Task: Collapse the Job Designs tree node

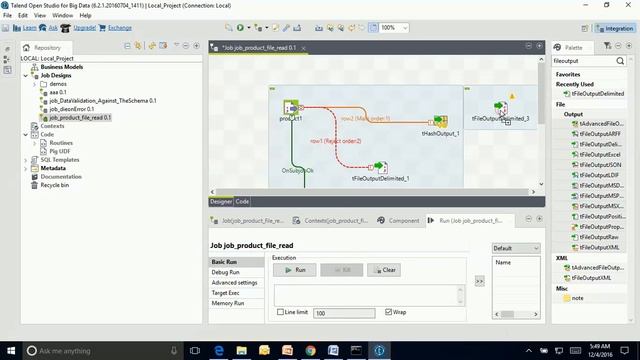Action: [26, 76]
